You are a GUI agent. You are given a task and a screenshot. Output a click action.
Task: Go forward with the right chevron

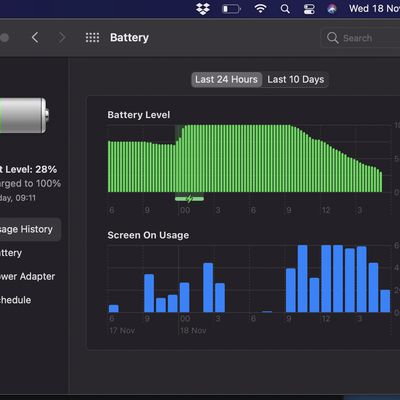(62, 37)
